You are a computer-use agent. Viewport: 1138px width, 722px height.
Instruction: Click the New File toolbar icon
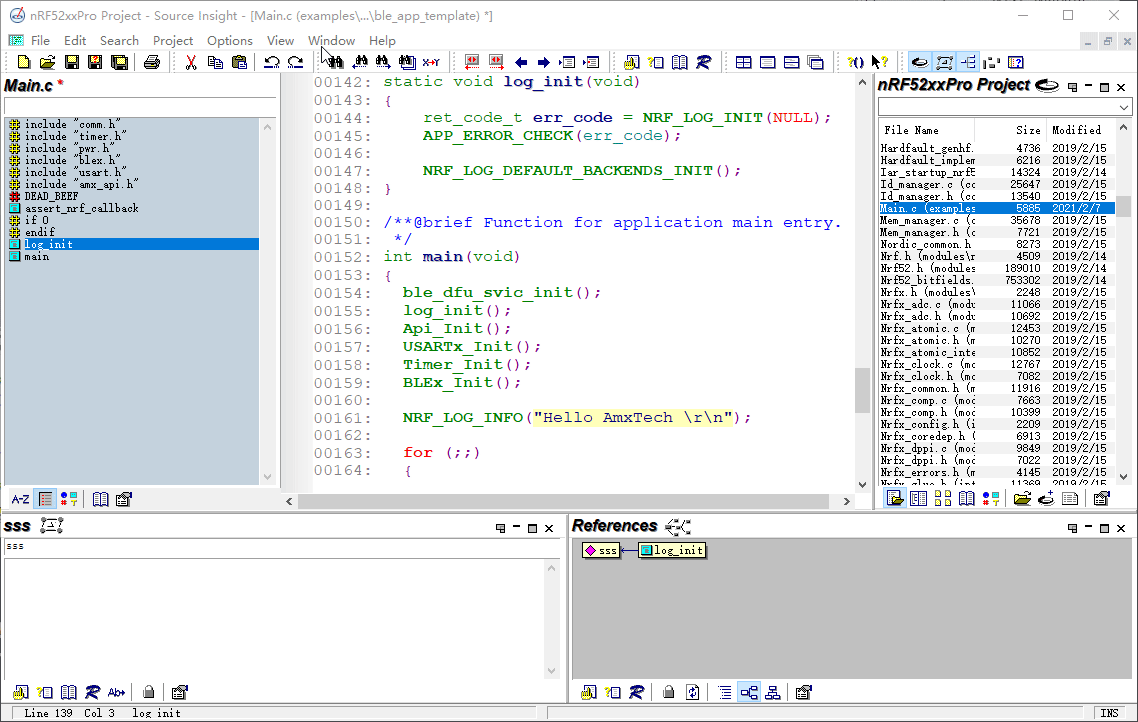[23, 62]
